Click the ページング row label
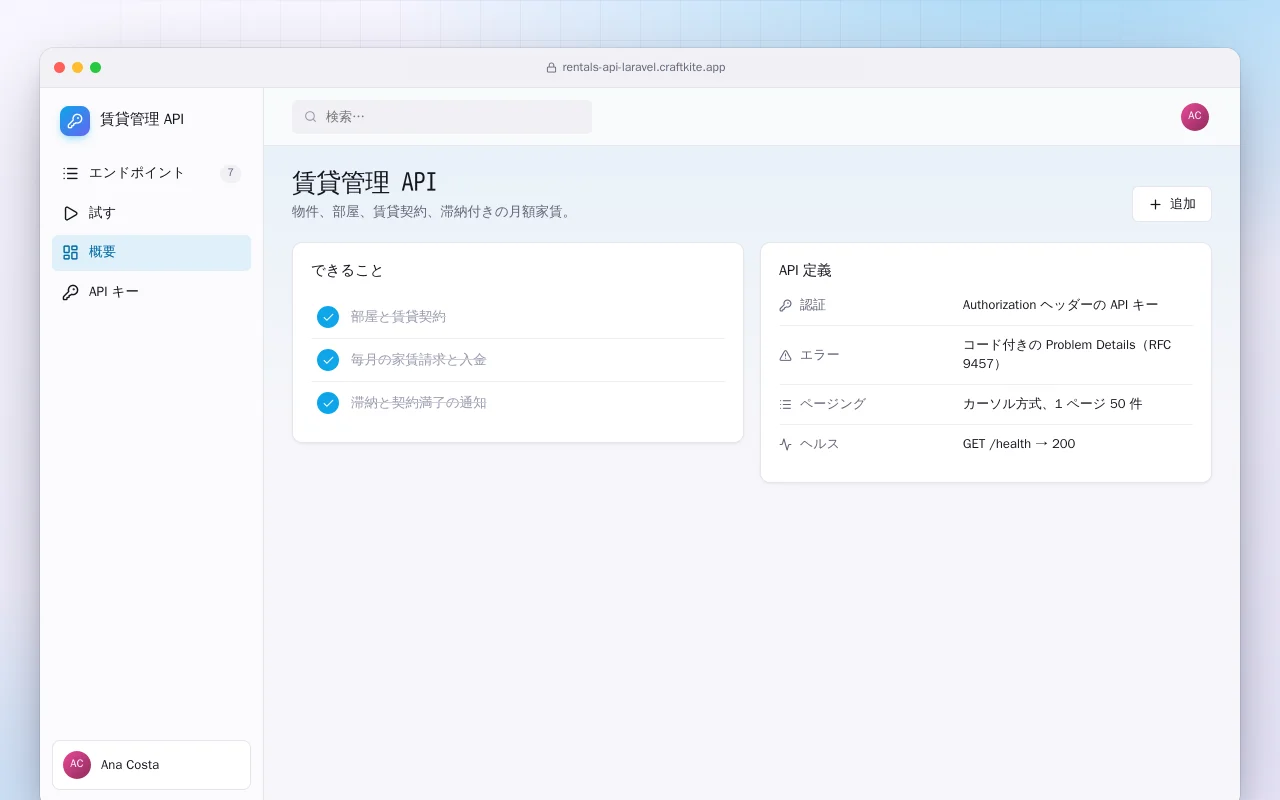The image size is (1280, 800). click(833, 404)
